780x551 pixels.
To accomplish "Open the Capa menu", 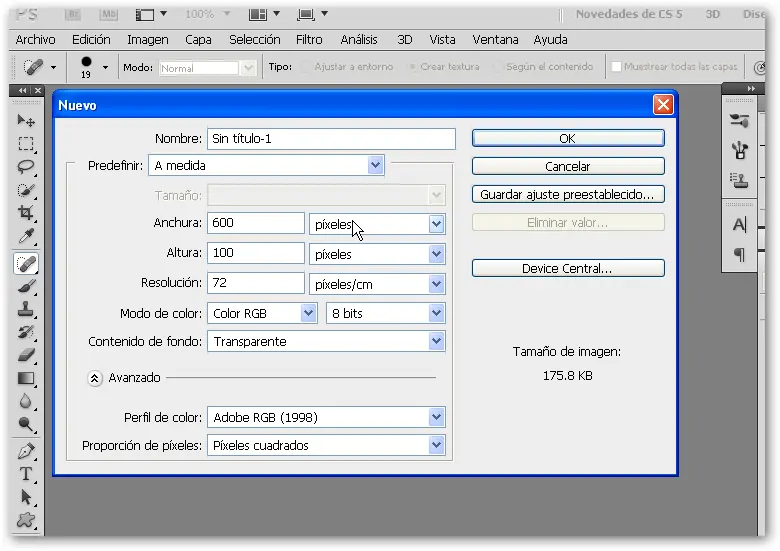I will 198,39.
